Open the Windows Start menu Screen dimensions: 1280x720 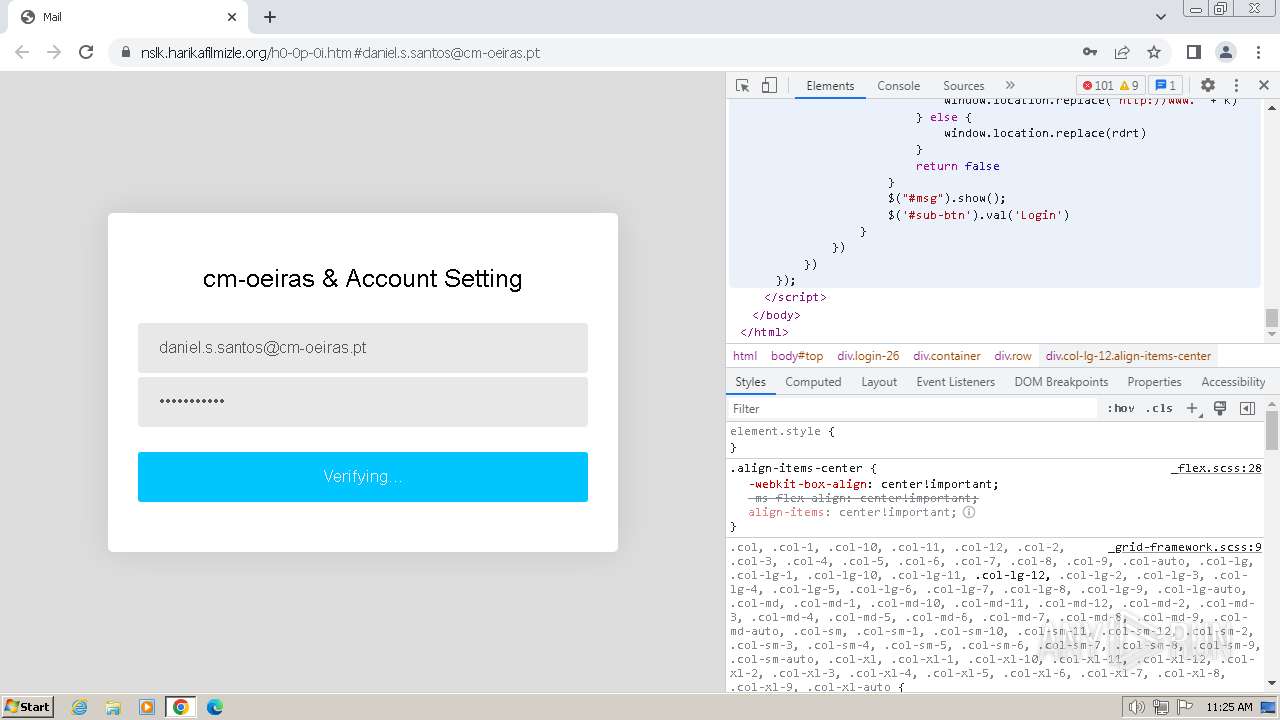pyautogui.click(x=28, y=706)
